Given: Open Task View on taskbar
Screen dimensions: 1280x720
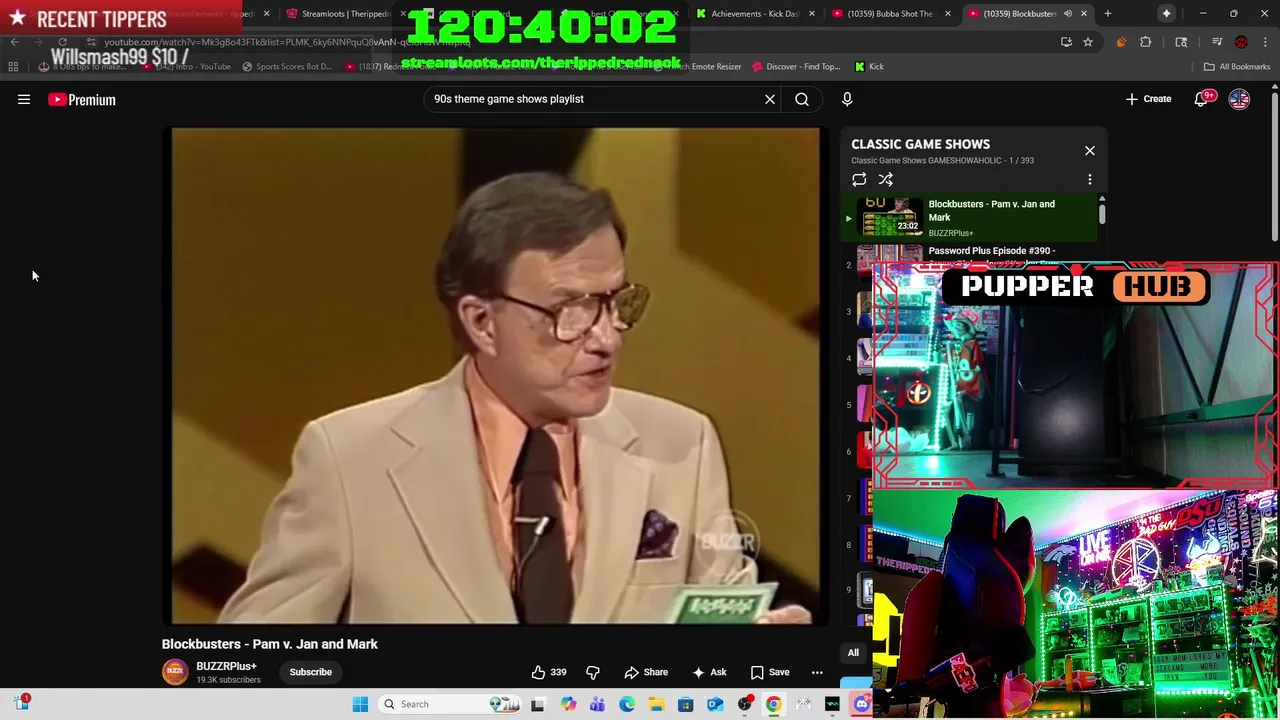Looking at the screenshot, I should pyautogui.click(x=538, y=704).
